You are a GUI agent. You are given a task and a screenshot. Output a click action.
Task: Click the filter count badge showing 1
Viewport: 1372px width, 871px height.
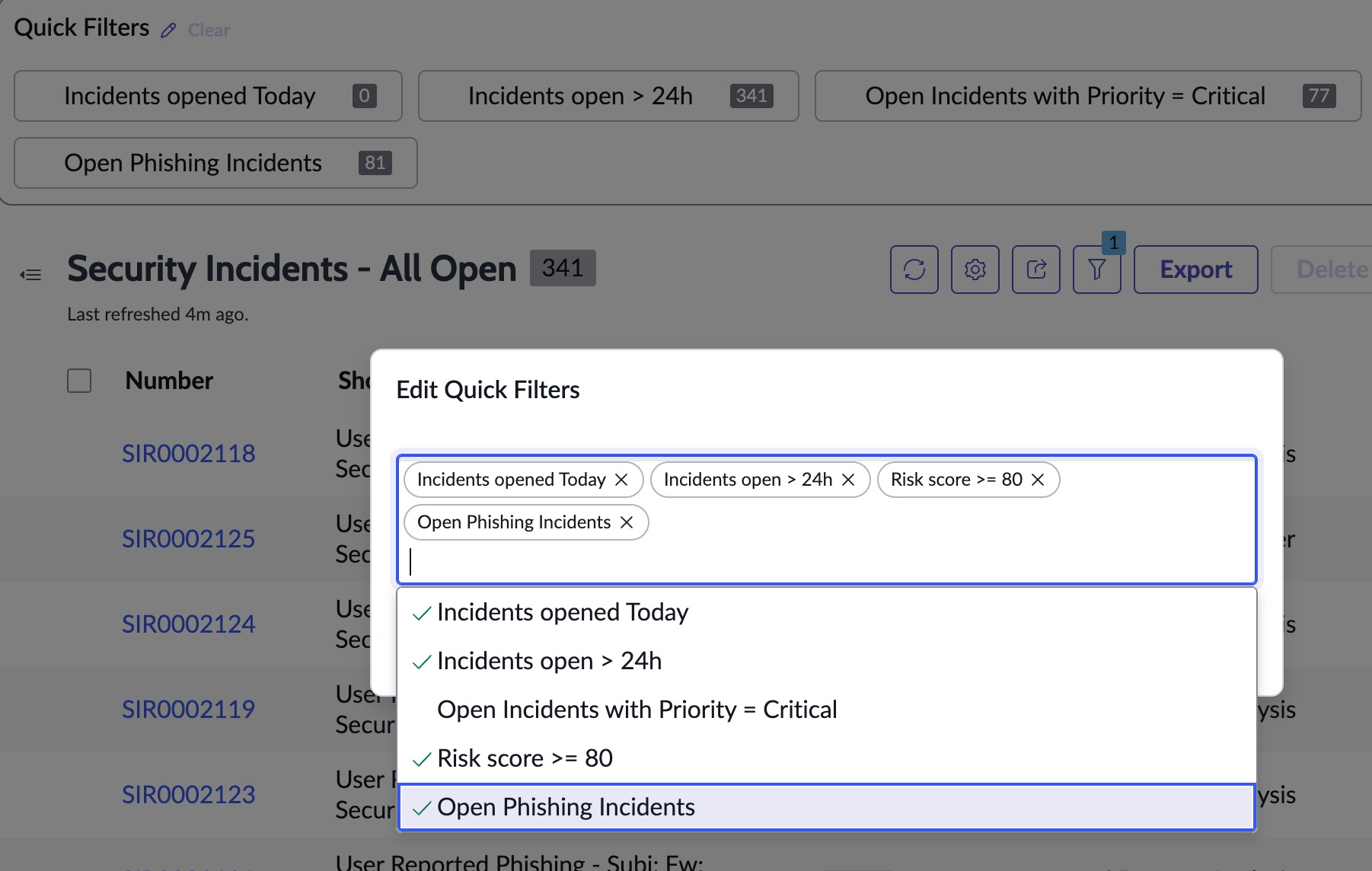click(x=1114, y=243)
